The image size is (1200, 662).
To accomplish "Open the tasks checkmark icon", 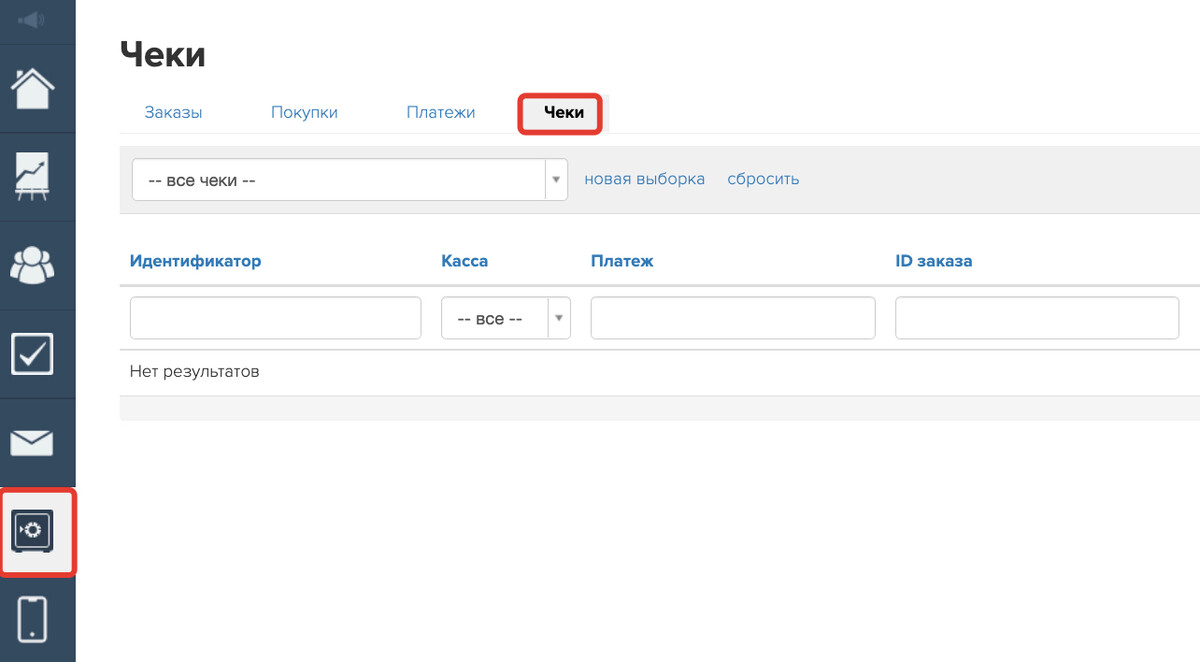I will point(32,354).
